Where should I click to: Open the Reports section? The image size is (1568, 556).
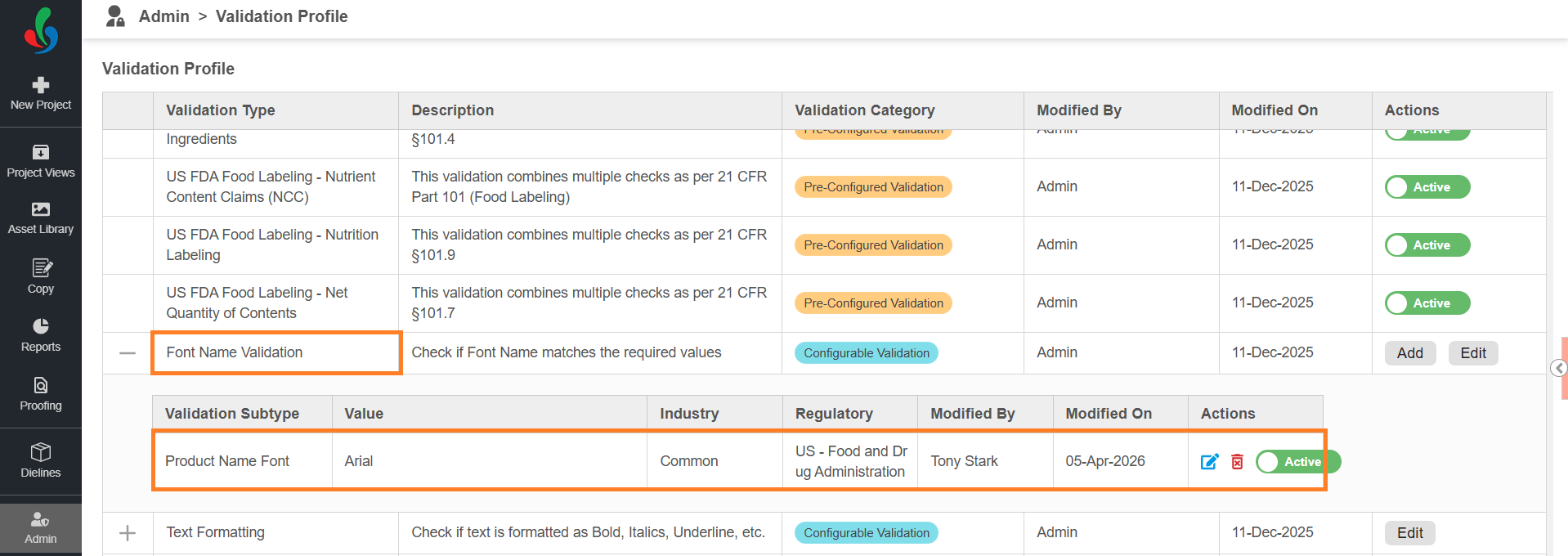click(x=41, y=335)
